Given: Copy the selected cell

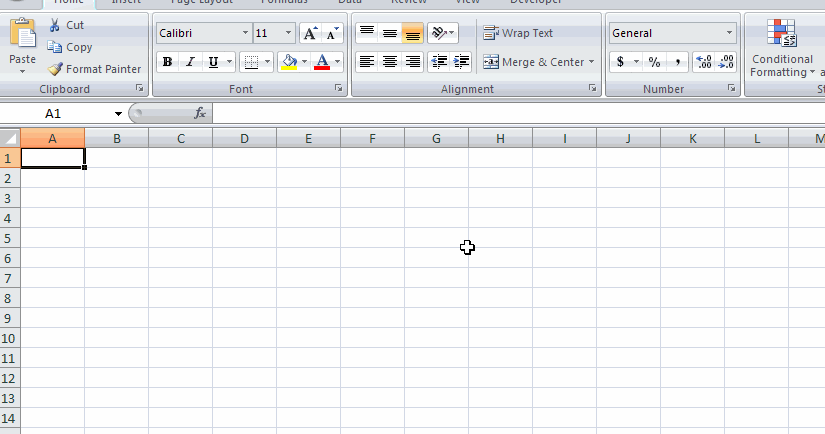Looking at the screenshot, I should click(x=69, y=47).
